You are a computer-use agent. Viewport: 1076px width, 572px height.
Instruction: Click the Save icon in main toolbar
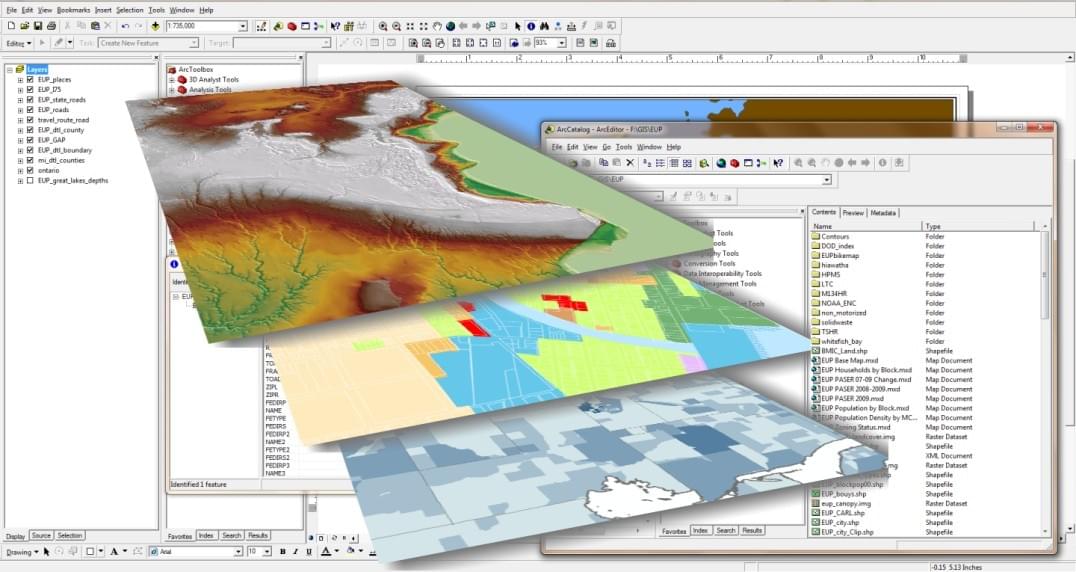click(x=37, y=25)
